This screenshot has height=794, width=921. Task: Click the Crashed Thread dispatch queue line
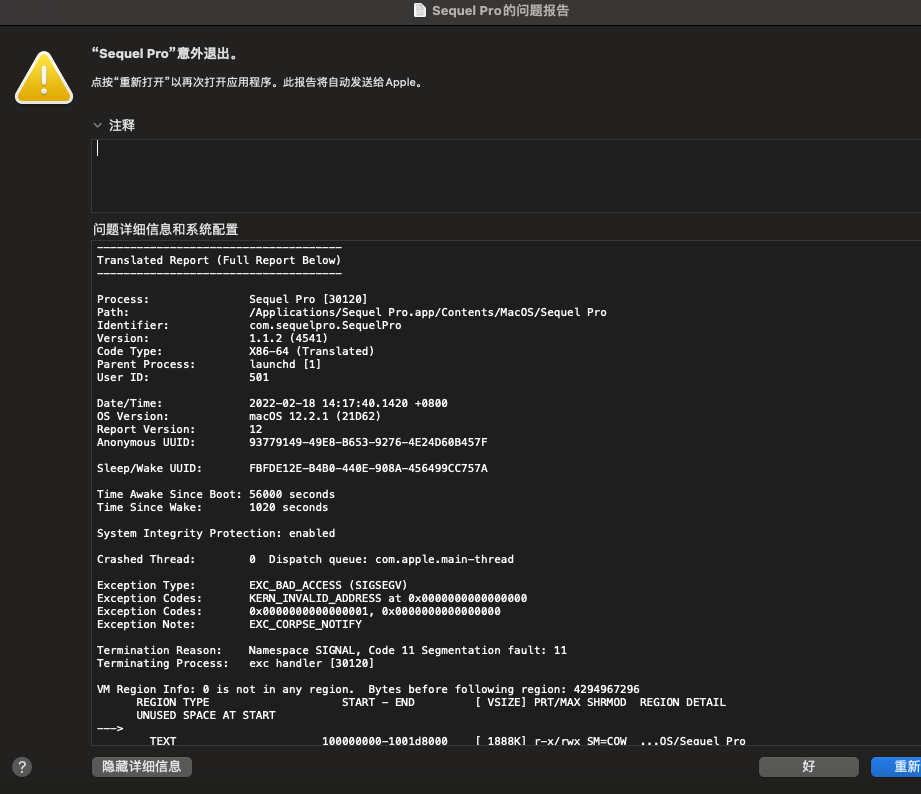305,559
